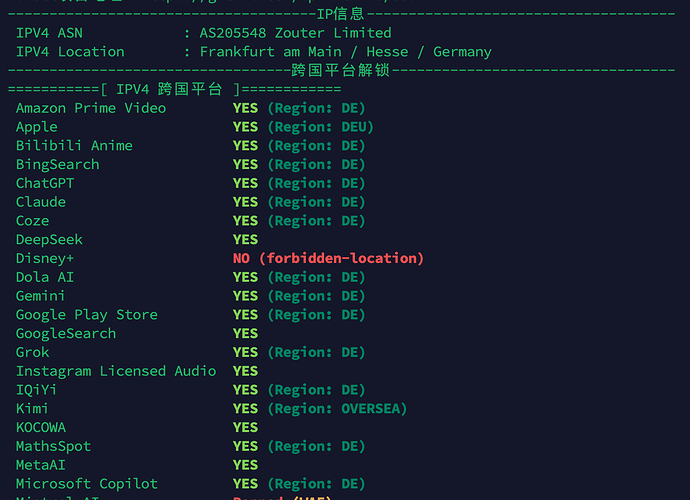Click the Microsoft Copilot service name
The image size is (690, 500).
(x=87, y=484)
